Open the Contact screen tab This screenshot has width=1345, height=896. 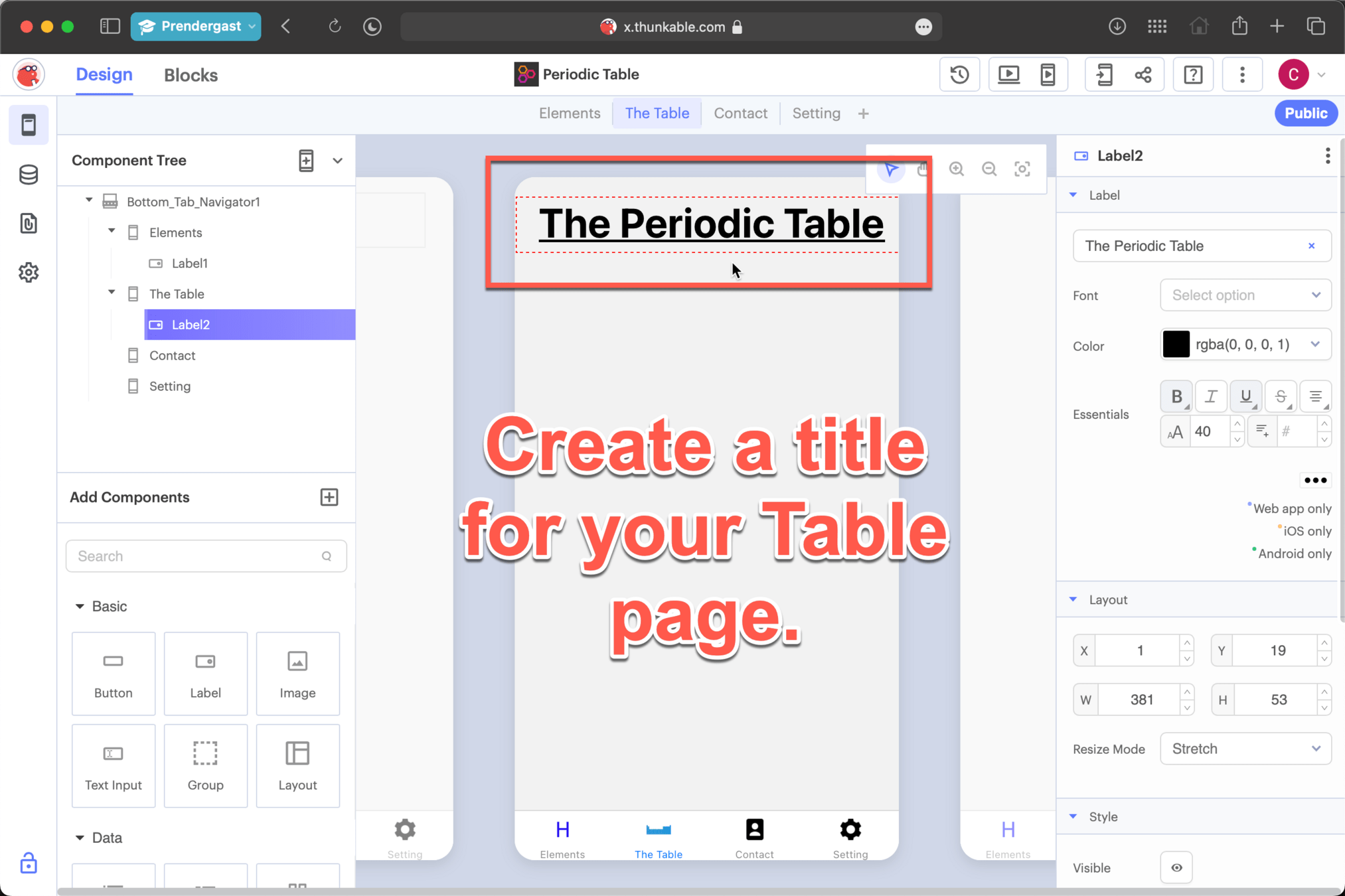tap(740, 113)
